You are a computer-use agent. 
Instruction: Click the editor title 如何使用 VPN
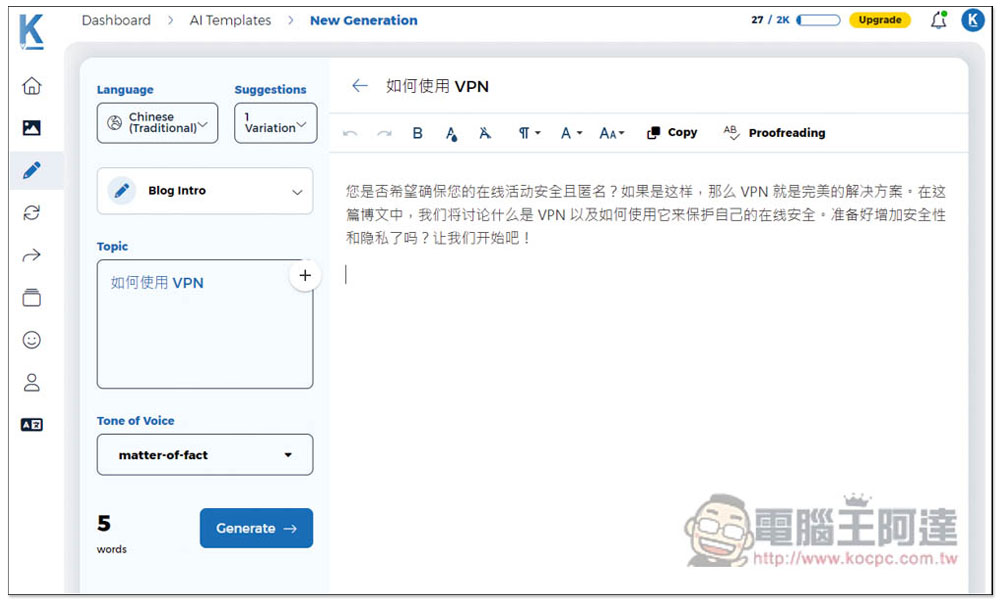coord(437,86)
